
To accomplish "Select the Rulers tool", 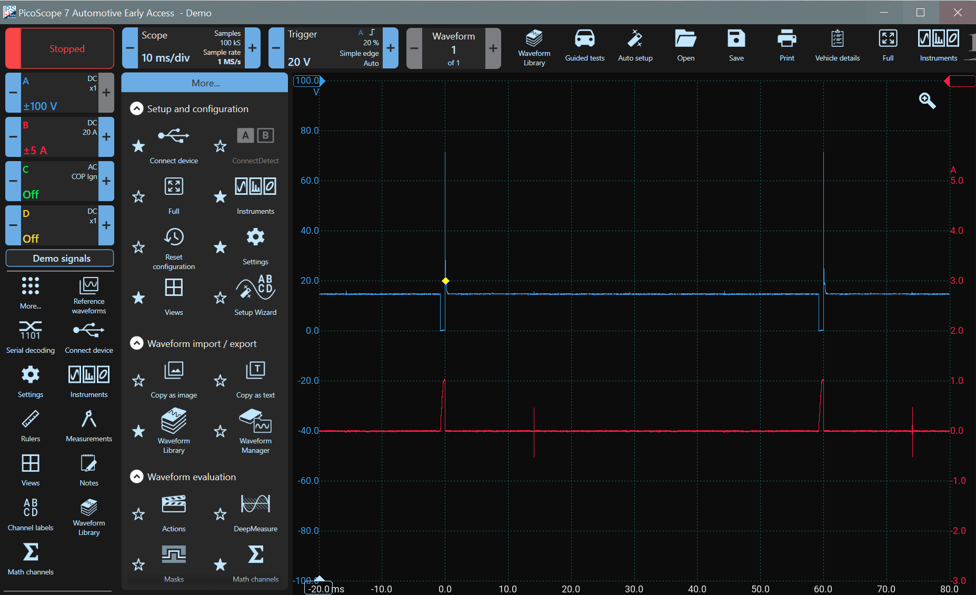I will [x=30, y=425].
